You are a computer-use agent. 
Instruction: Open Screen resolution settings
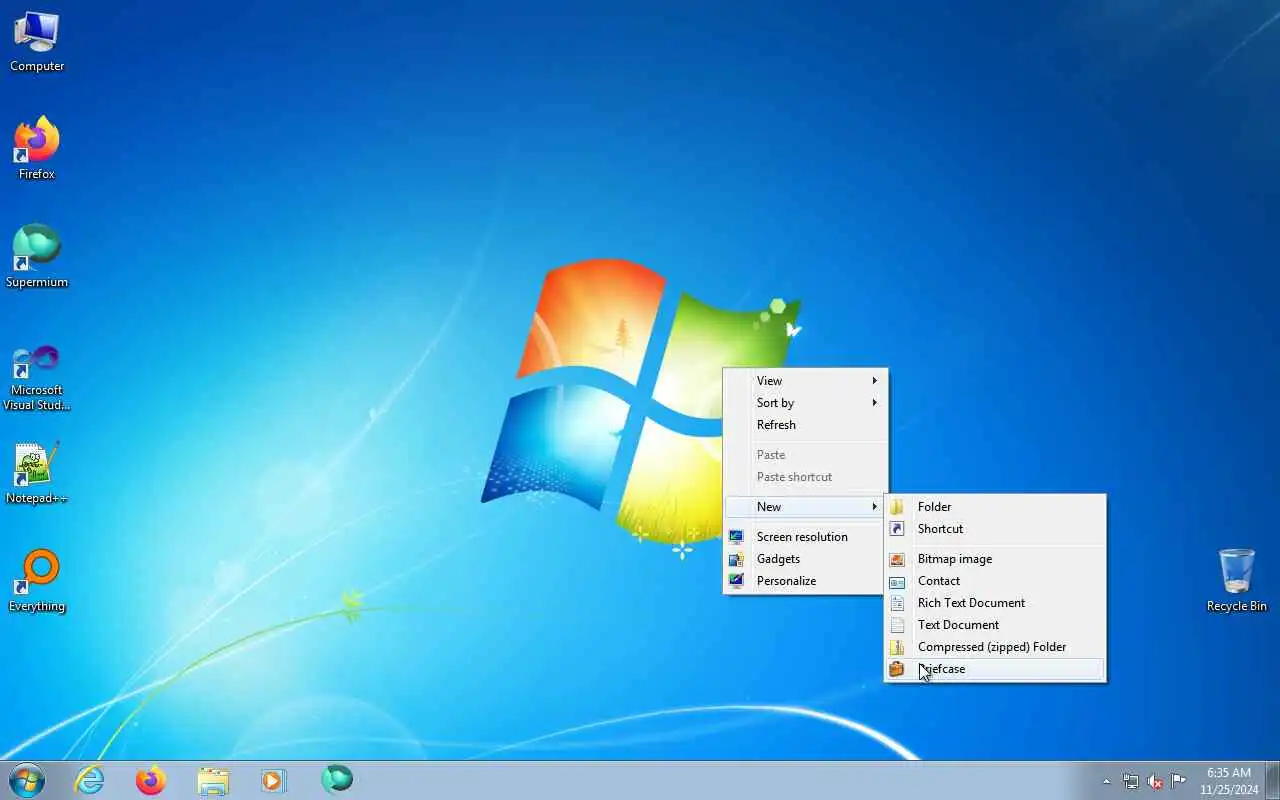point(805,537)
